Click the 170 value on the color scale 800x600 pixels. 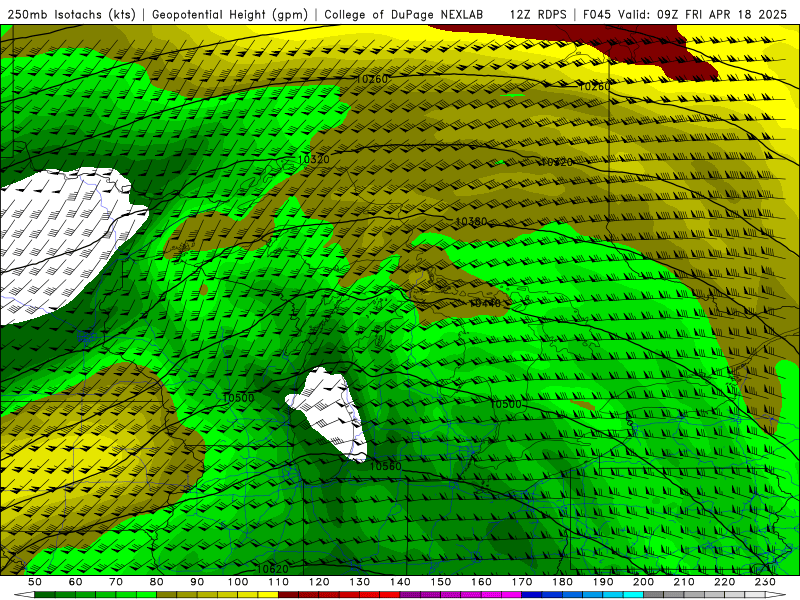(x=522, y=582)
